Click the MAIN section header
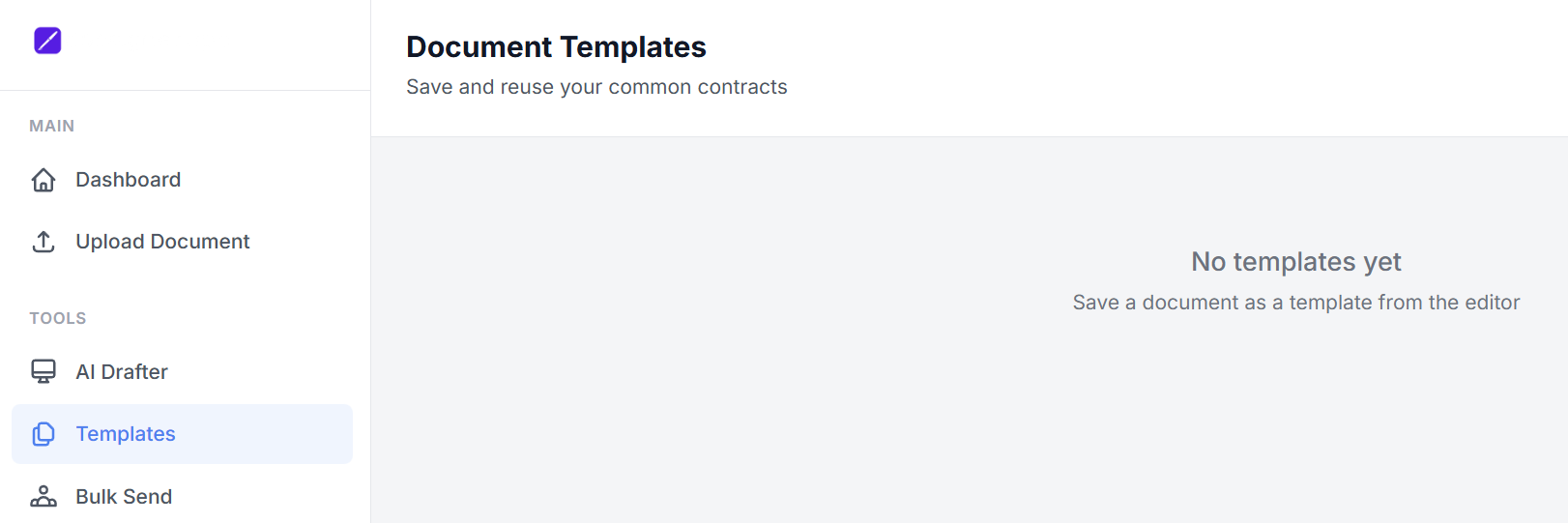The width and height of the screenshot is (1568, 523). pyautogui.click(x=51, y=126)
